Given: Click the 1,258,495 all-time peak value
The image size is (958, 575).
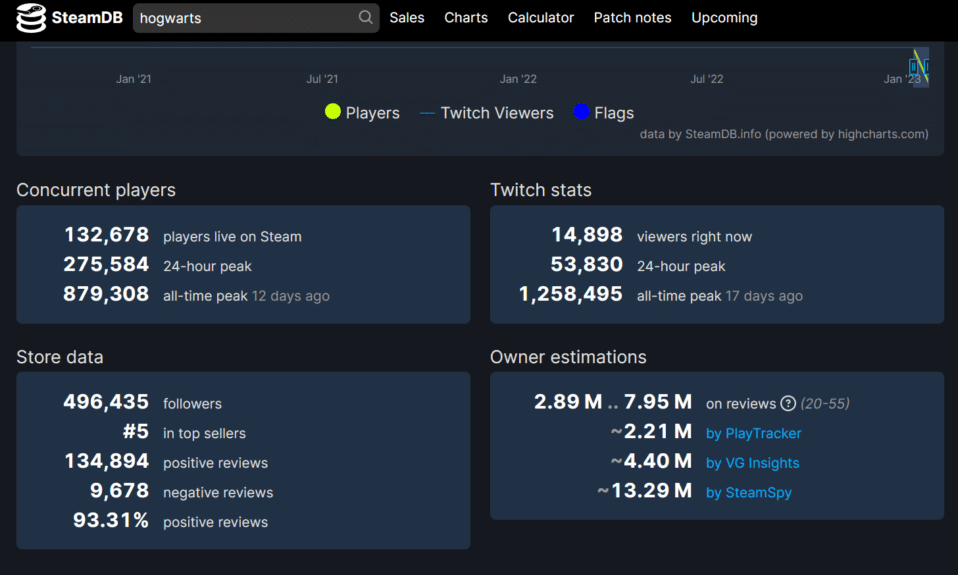Looking at the screenshot, I should click(571, 294).
